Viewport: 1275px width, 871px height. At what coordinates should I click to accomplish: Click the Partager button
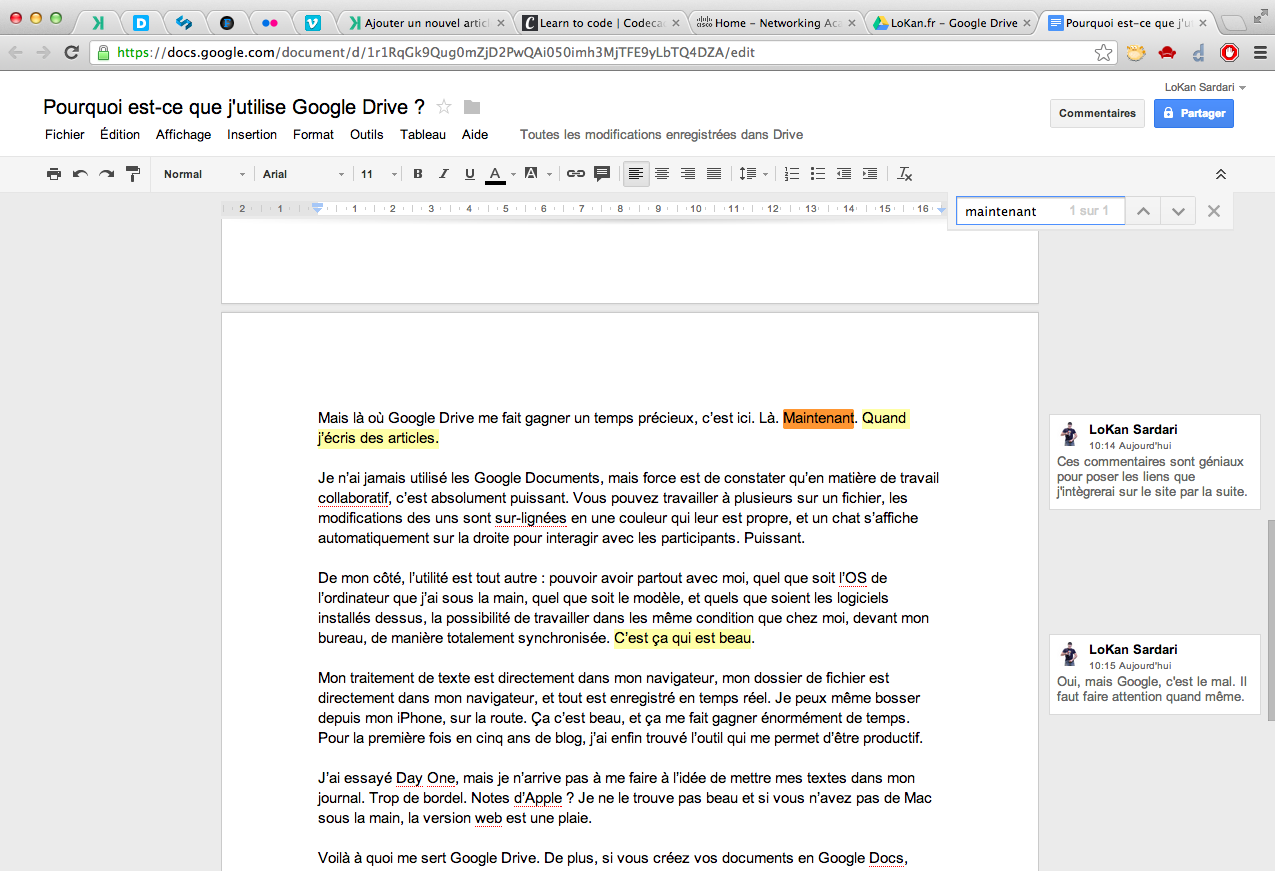[1193, 113]
